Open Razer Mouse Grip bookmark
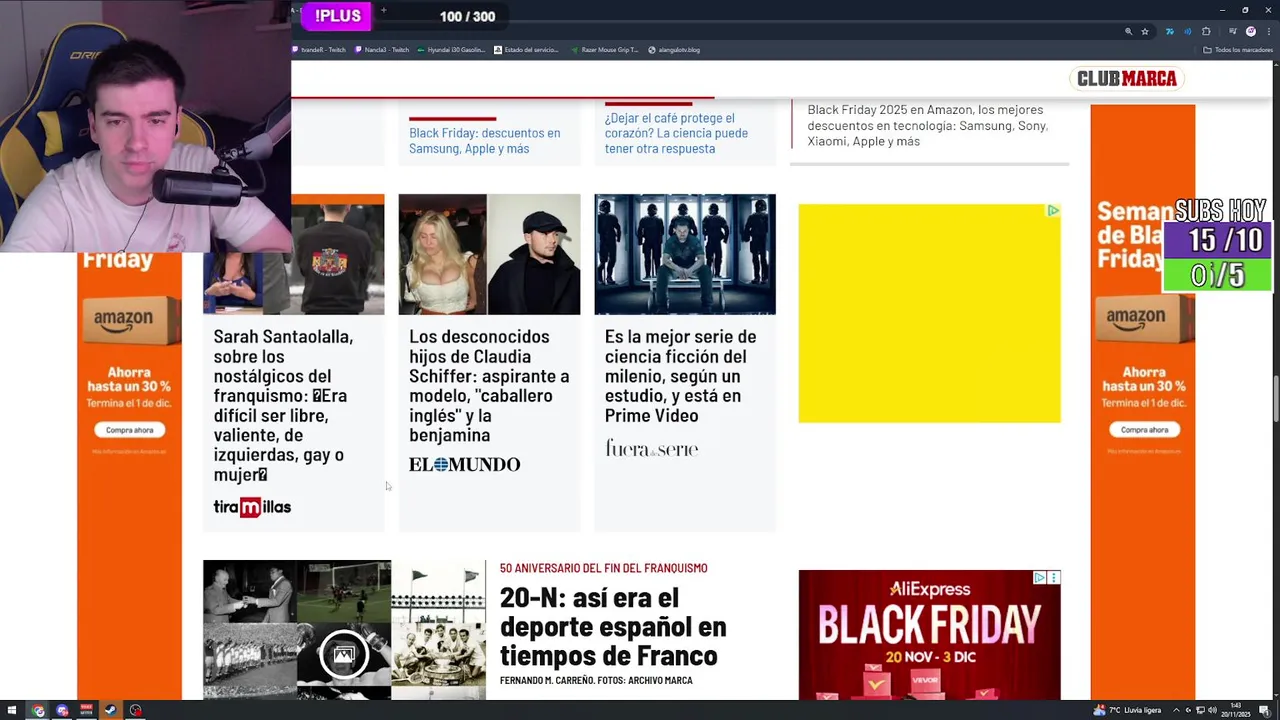This screenshot has width=1280, height=720. [604, 50]
